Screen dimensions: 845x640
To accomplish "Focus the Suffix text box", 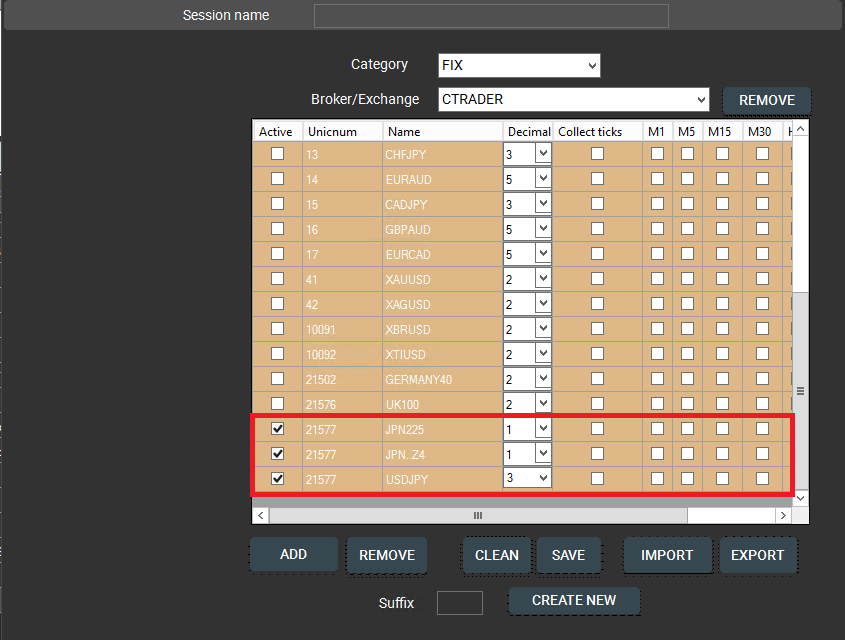I will click(x=460, y=603).
